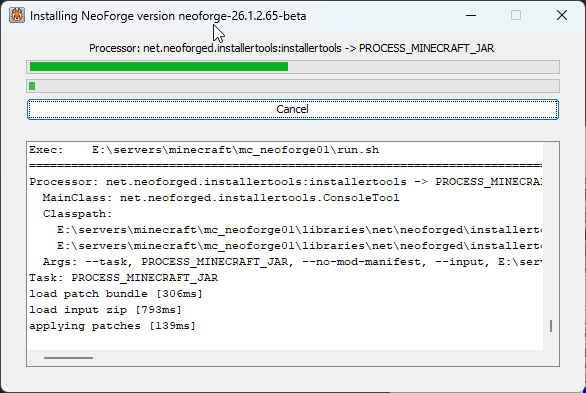Screen dimensions: 586x393
Task: Click the NeoForge installer icon in title bar
Action: tap(17, 15)
